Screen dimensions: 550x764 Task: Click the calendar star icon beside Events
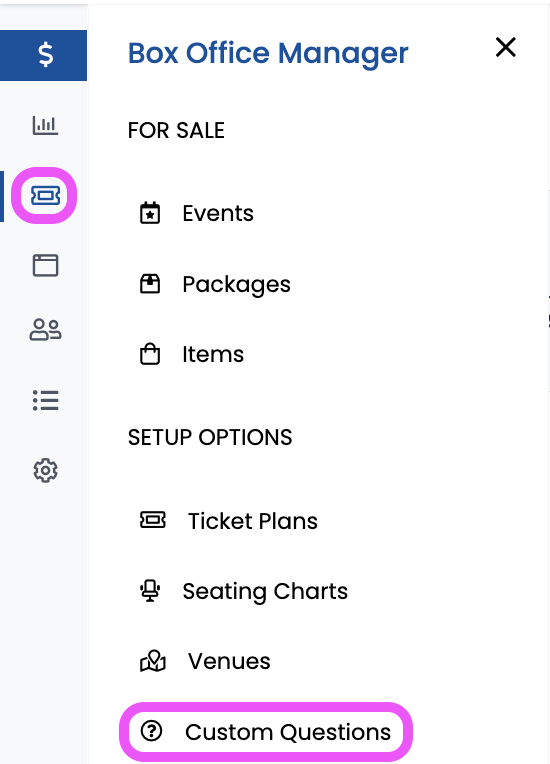coord(150,213)
